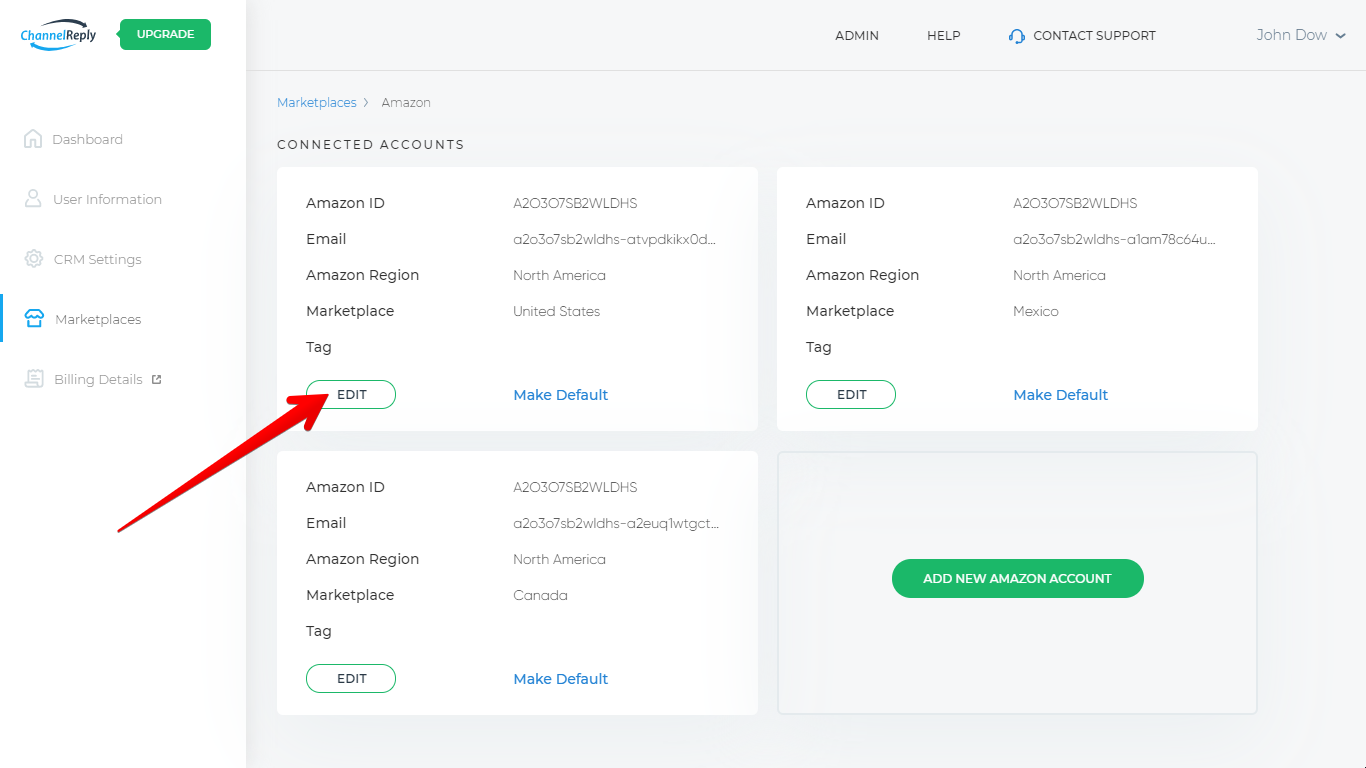This screenshot has width=1366, height=768.
Task: Click the User Information person icon
Action: [x=33, y=199]
